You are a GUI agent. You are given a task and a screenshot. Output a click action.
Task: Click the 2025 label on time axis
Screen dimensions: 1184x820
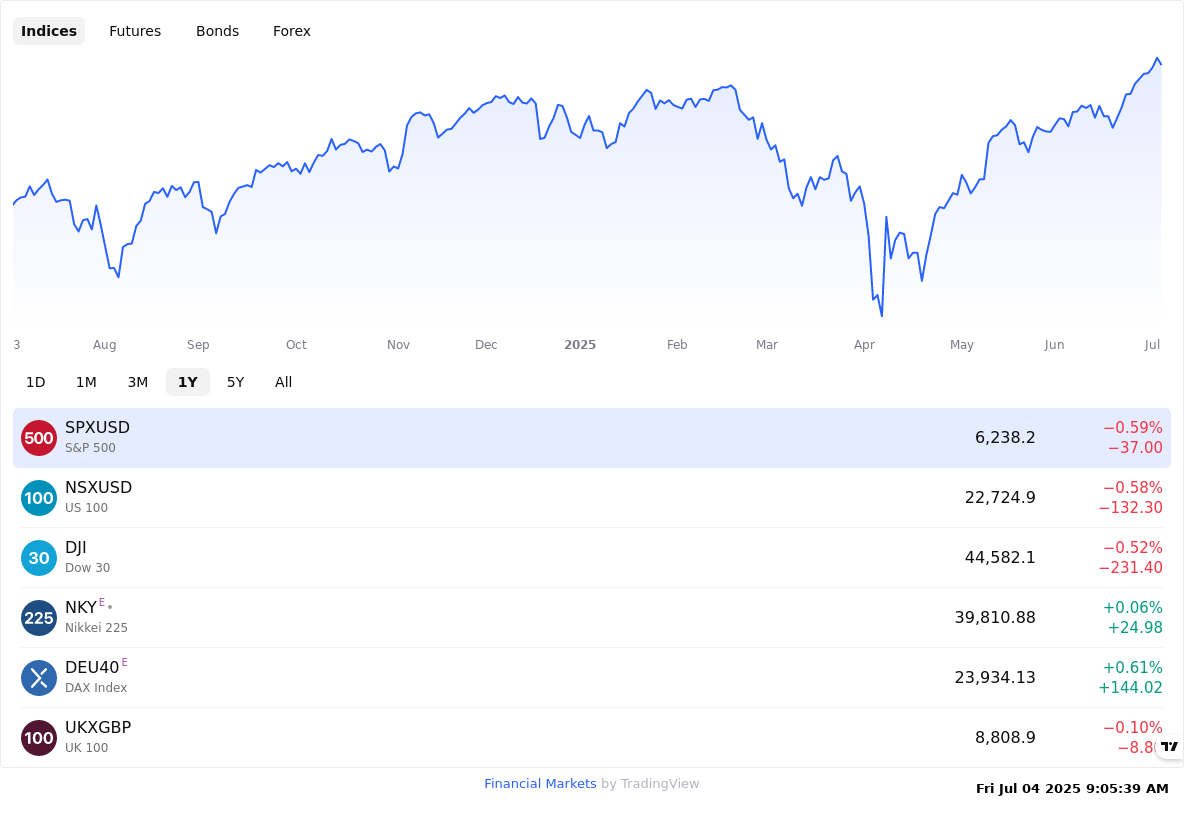pyautogui.click(x=580, y=345)
